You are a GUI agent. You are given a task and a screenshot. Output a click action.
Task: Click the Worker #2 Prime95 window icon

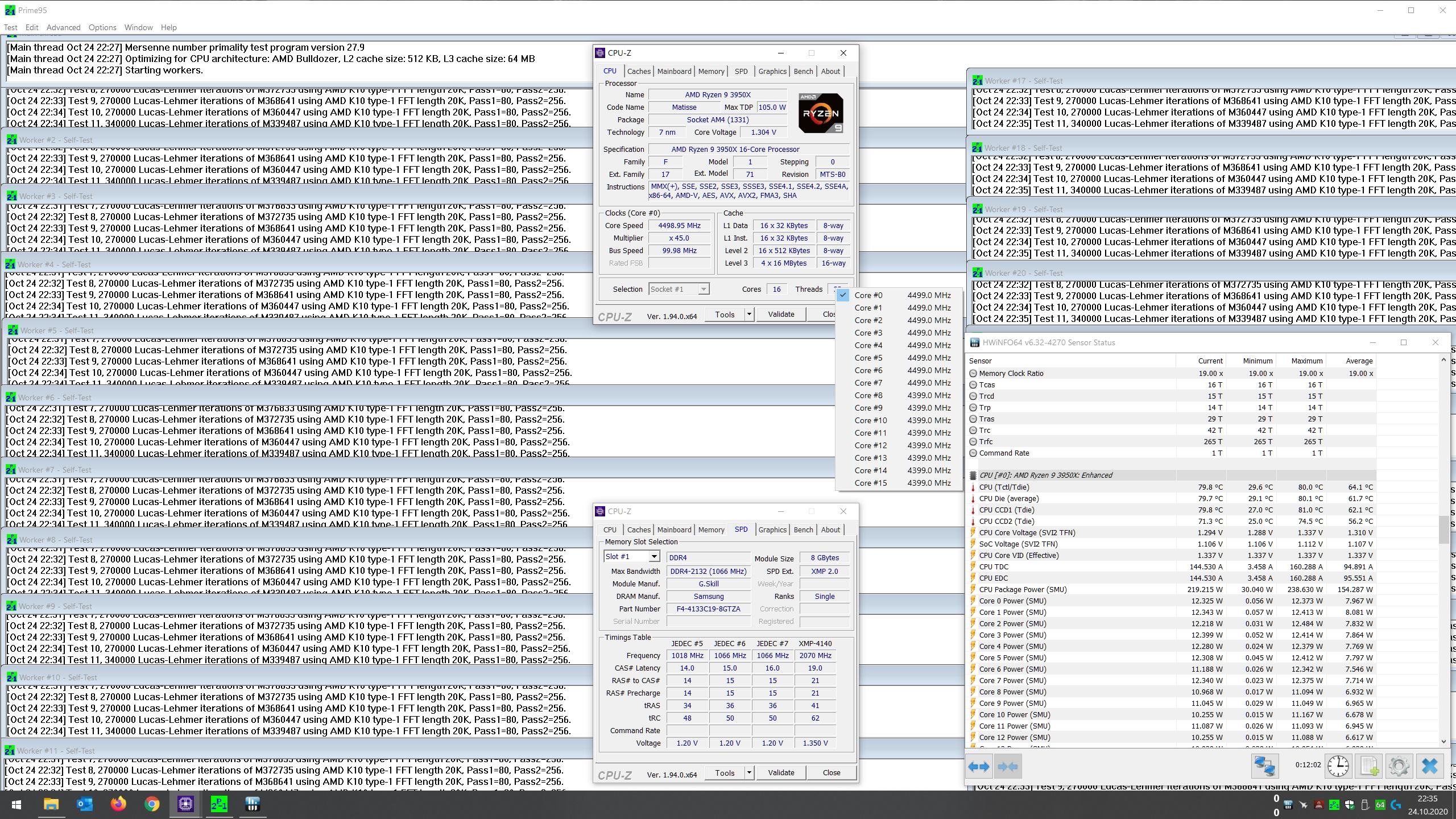(x=11, y=140)
